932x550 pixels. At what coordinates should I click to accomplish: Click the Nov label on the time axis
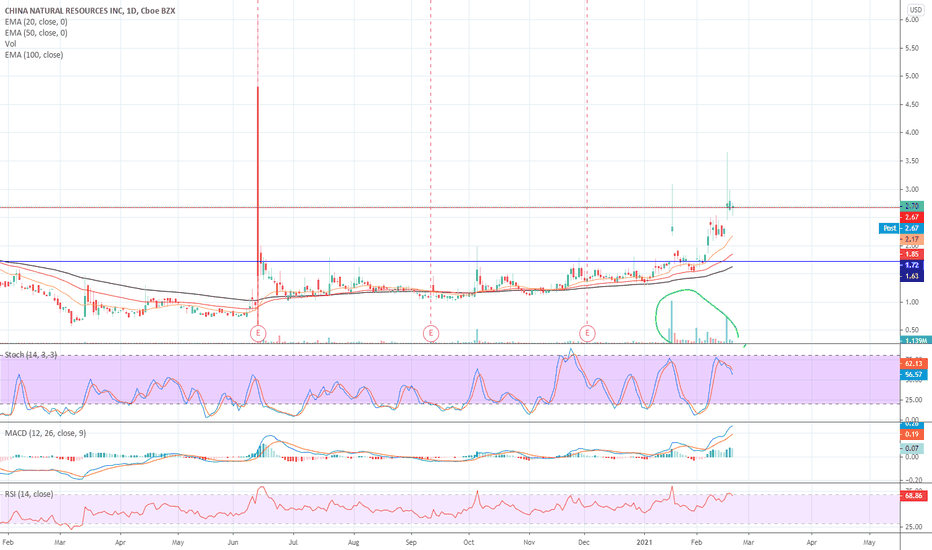click(529, 542)
